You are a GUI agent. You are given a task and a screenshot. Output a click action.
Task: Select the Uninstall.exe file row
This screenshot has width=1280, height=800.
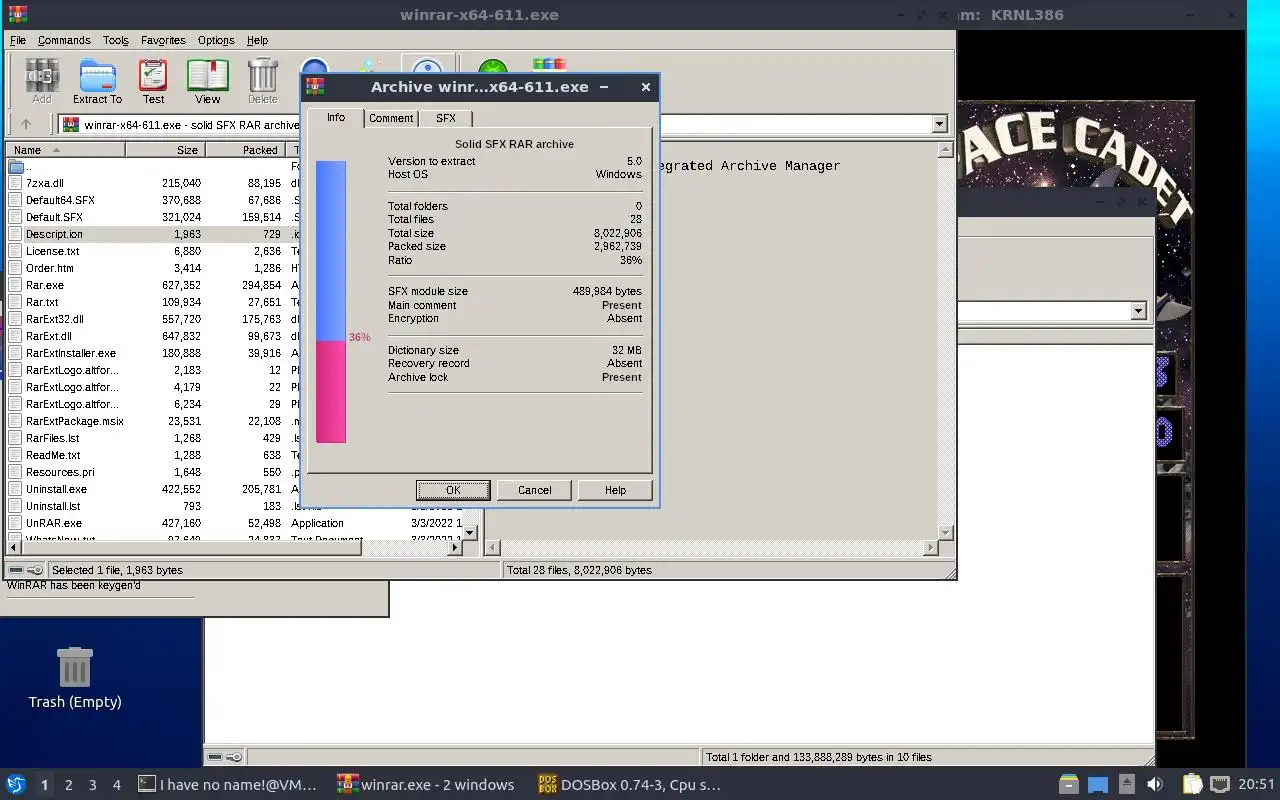152,489
